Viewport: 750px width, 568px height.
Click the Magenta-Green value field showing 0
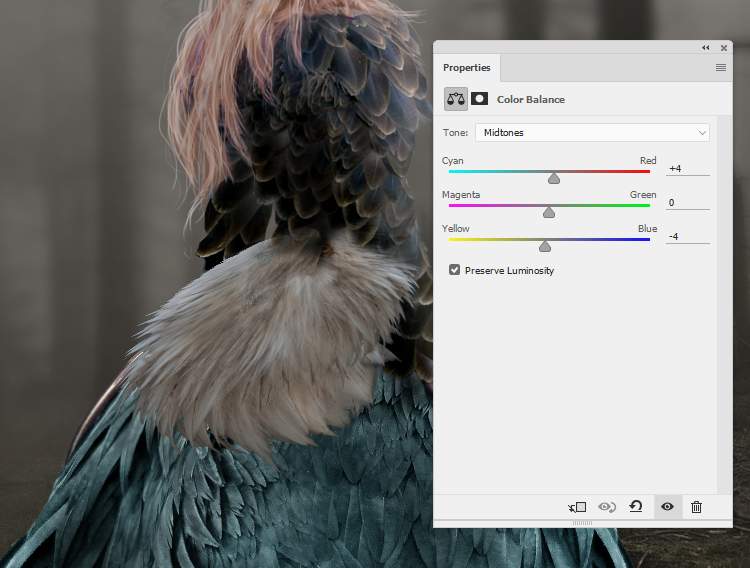click(687, 202)
